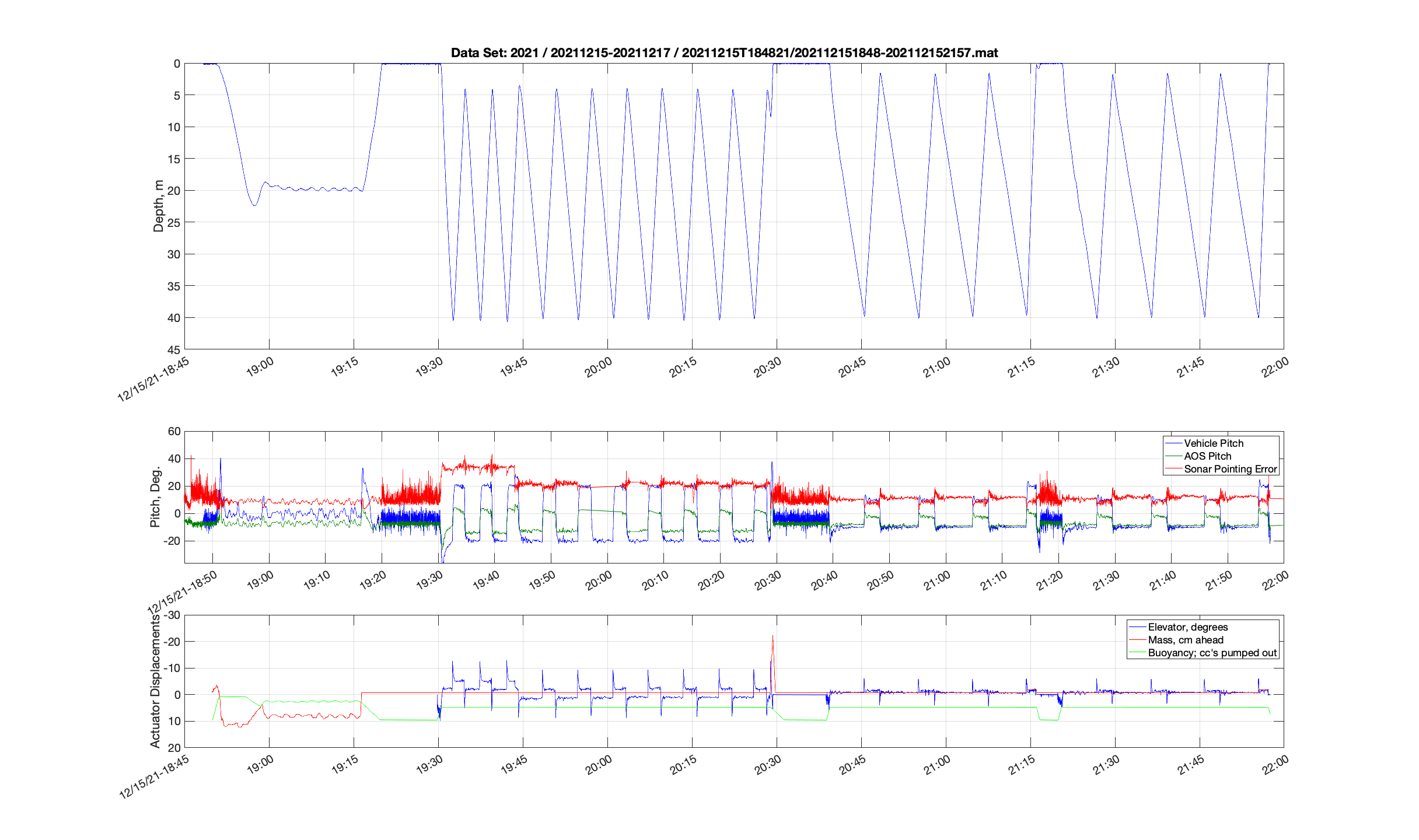
Task: Click the 60 label on pitch axis
Action: tap(173, 432)
